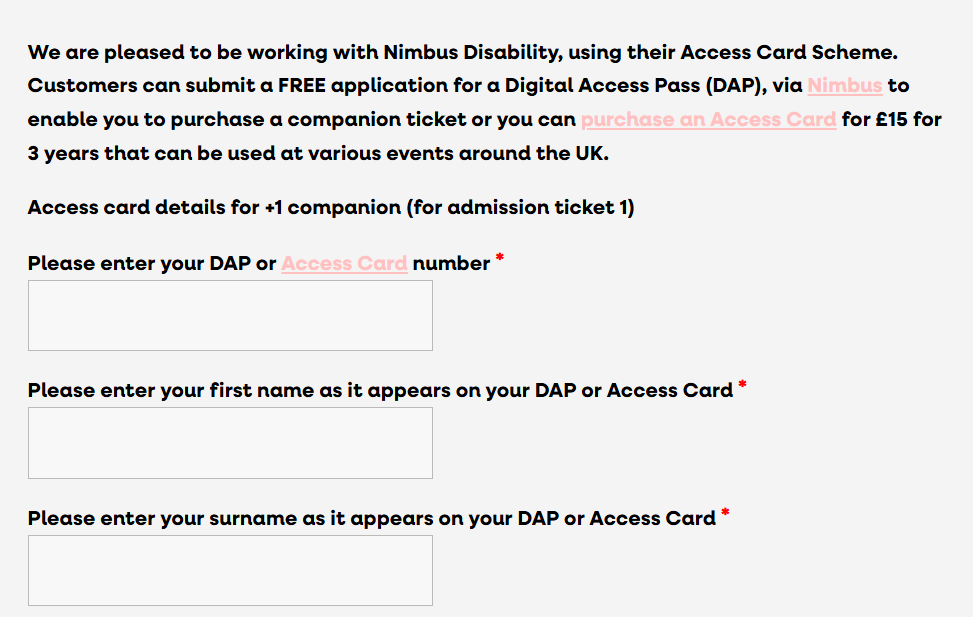Click the required asterisk after the surname label
973x617 pixels.
(725, 515)
